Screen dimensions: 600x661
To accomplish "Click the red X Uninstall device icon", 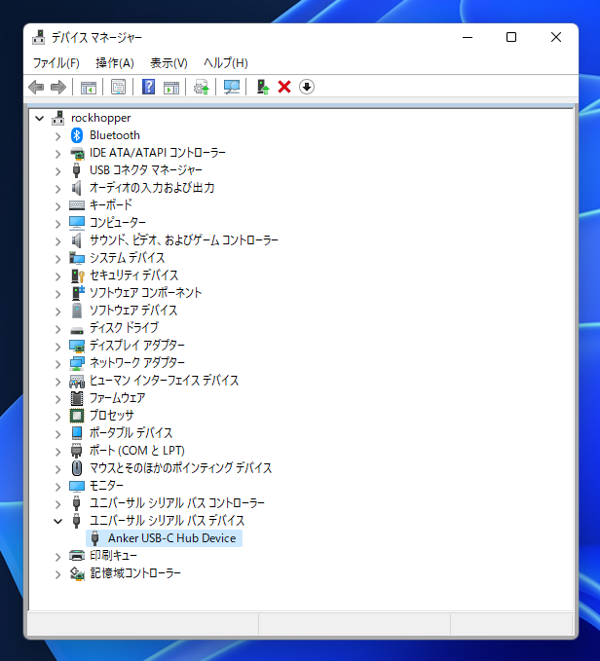I will pos(285,87).
